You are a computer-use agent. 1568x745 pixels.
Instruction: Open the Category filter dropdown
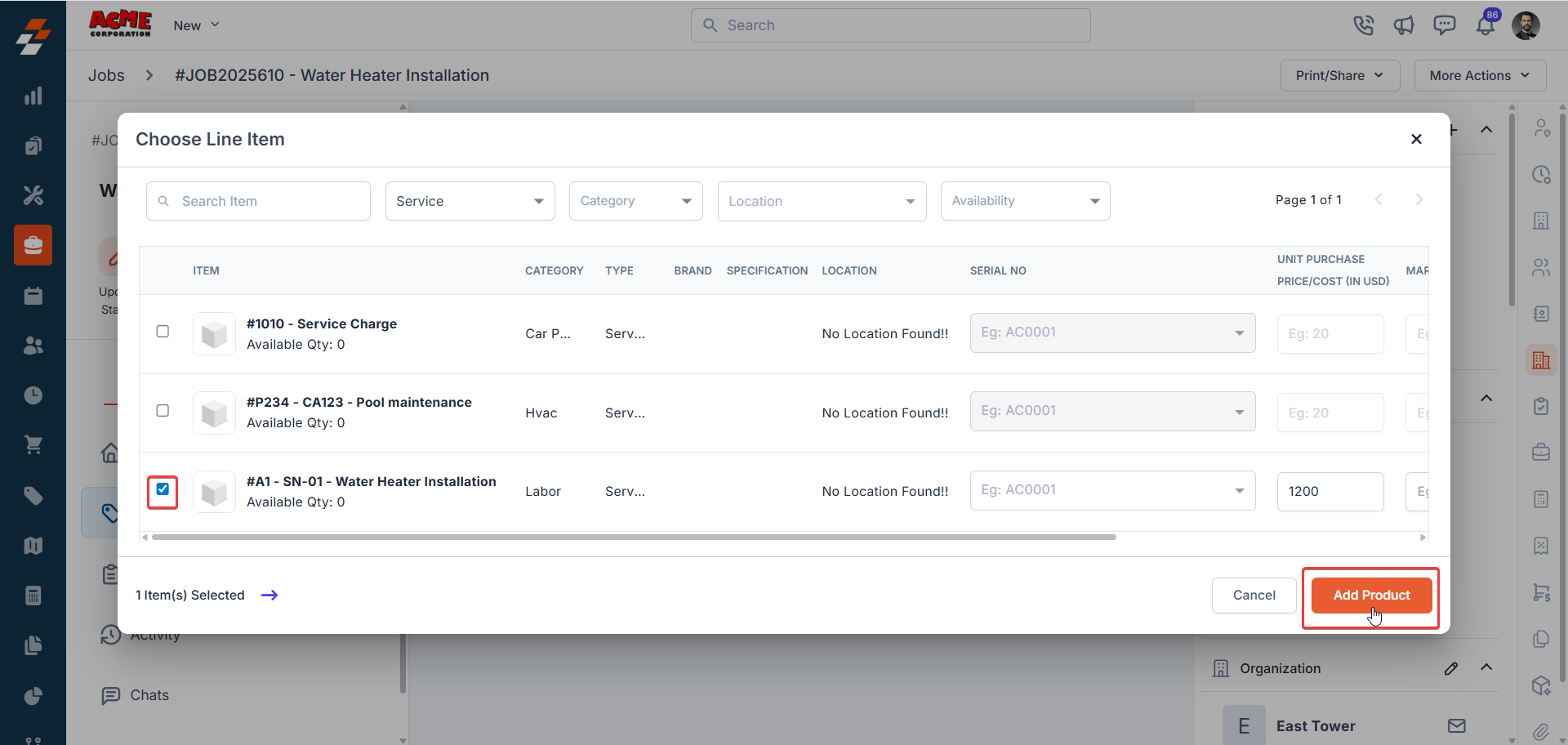pyautogui.click(x=636, y=201)
